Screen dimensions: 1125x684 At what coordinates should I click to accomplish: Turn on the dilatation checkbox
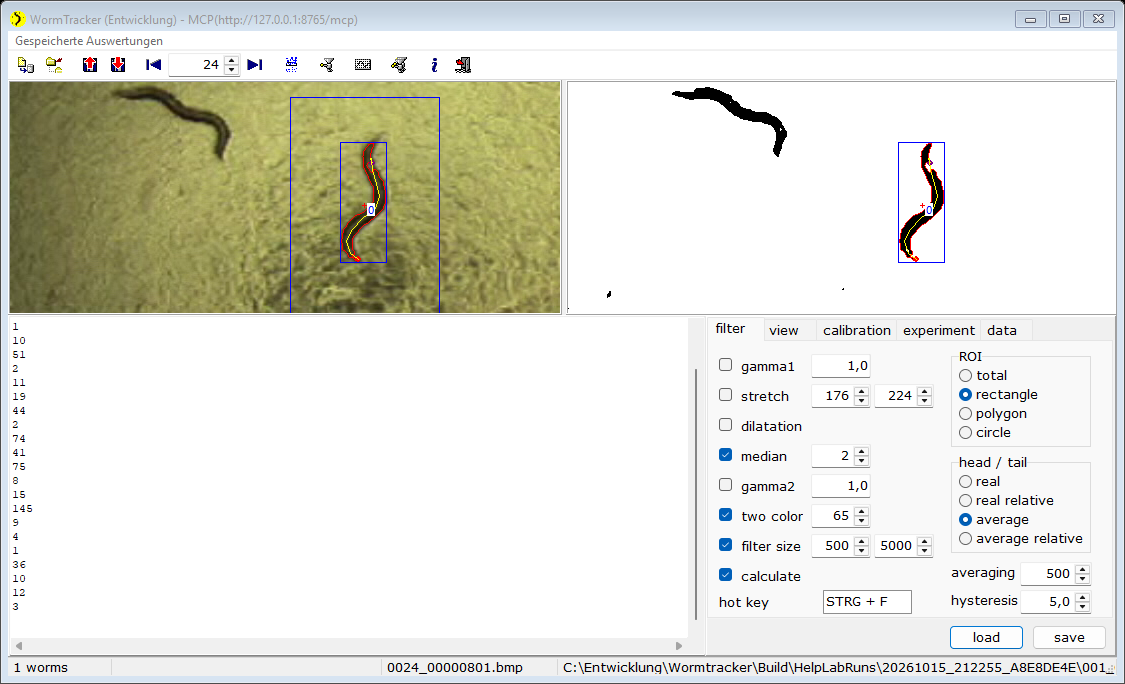pos(725,426)
